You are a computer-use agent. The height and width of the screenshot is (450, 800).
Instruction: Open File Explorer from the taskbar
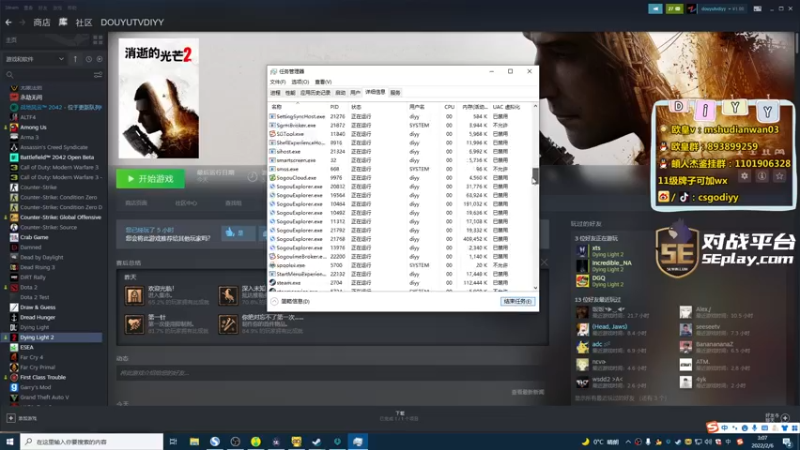(194, 441)
